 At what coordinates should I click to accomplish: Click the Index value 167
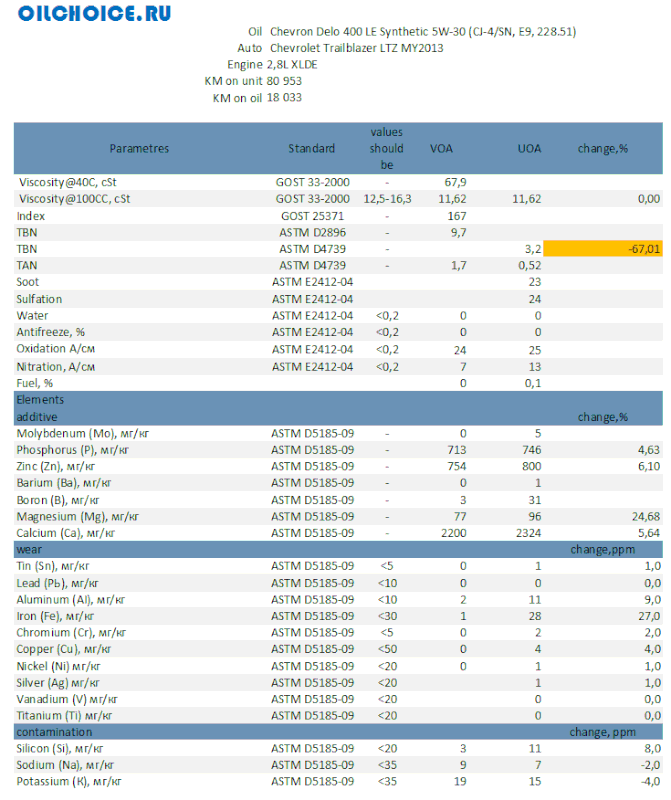click(457, 216)
